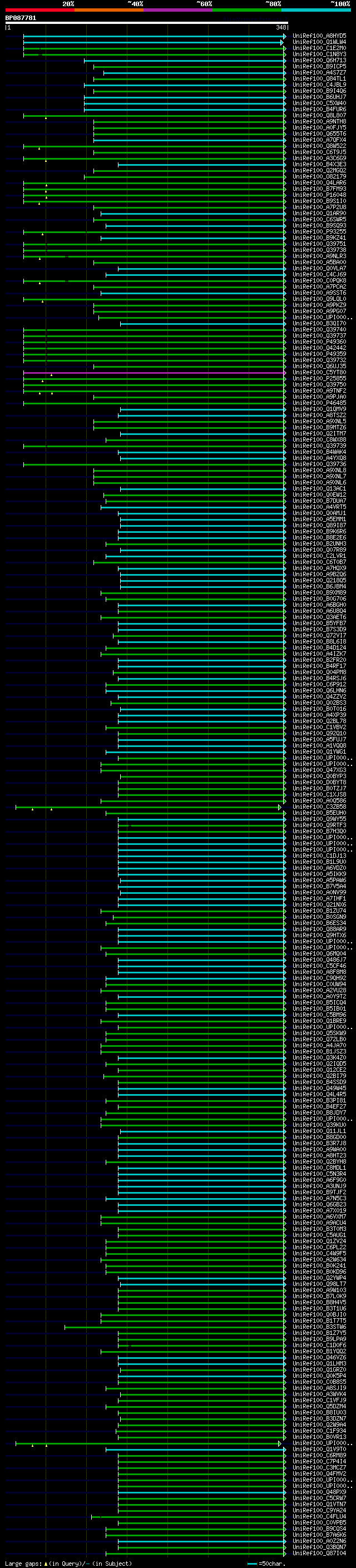356x1568 pixels.
Task: Open hit UniRef100_Q1WLW4
Action: tap(319, 42)
